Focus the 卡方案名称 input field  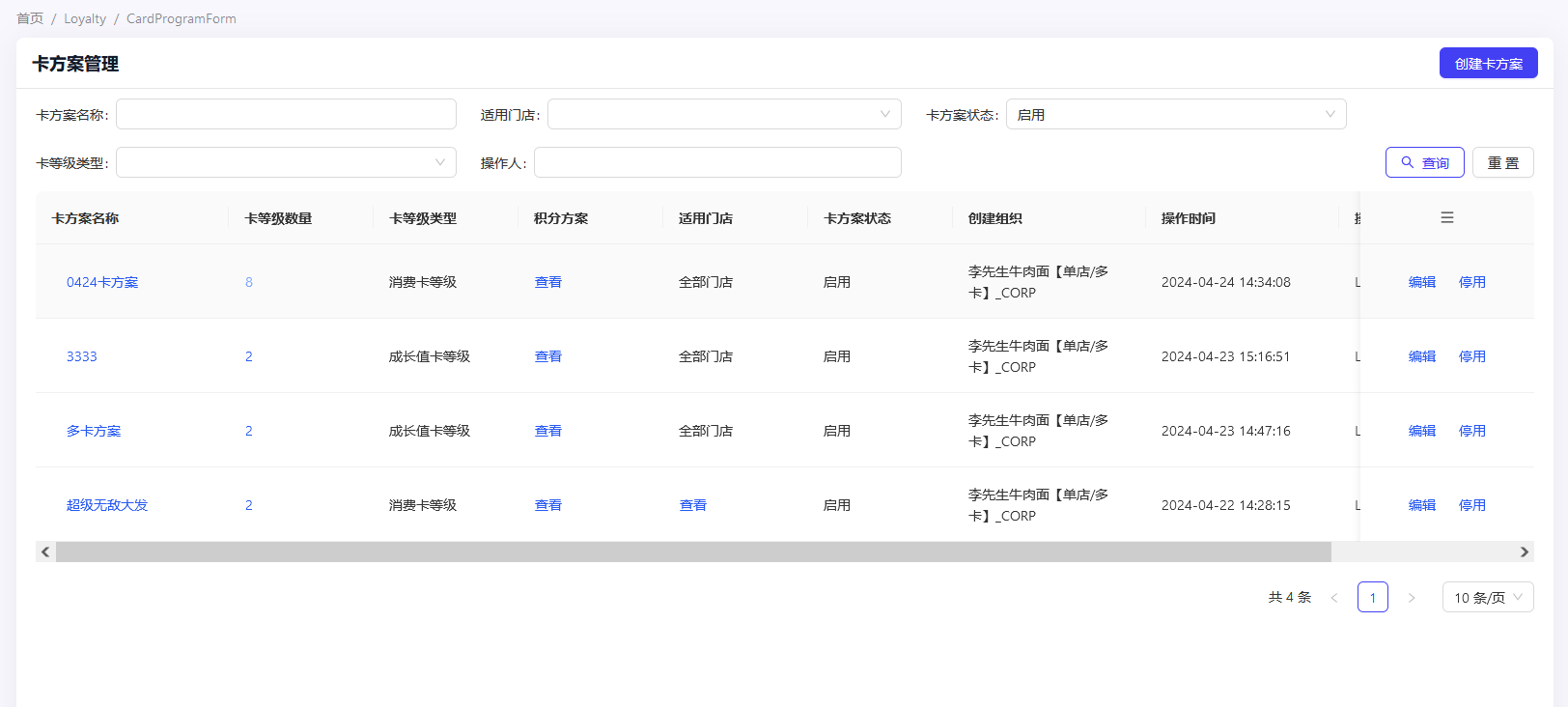tap(286, 114)
